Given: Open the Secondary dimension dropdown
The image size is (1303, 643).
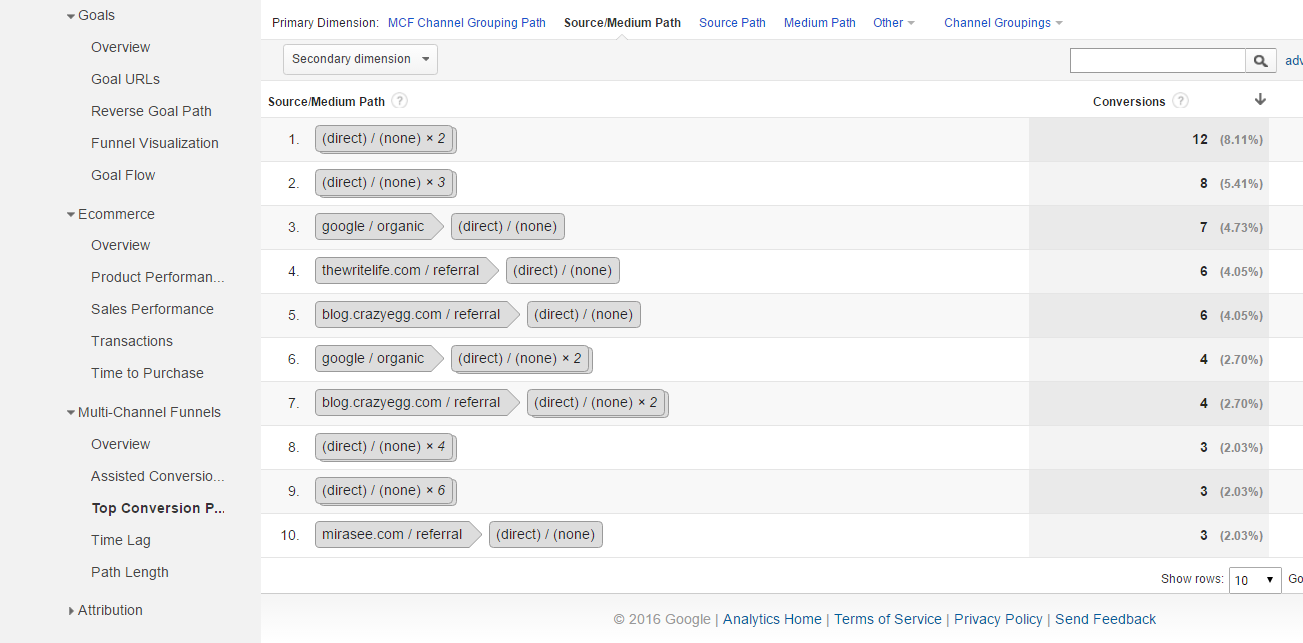Looking at the screenshot, I should pos(360,59).
